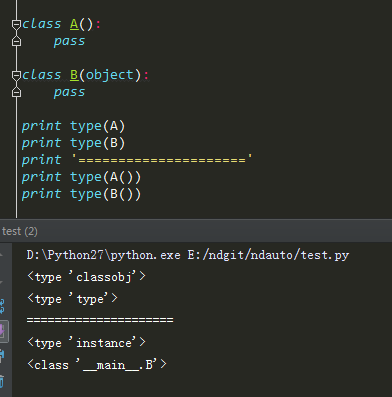Collapse the class A definition fold marker

tap(16, 24)
